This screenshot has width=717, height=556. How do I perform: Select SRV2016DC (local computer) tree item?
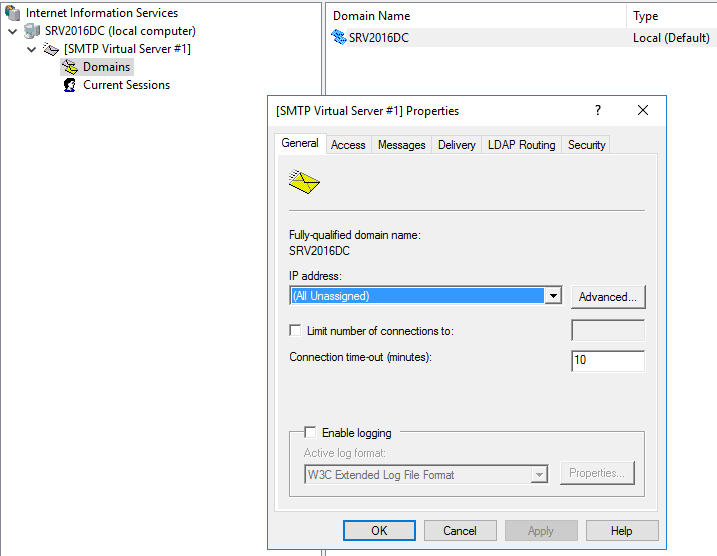pyautogui.click(x=120, y=31)
